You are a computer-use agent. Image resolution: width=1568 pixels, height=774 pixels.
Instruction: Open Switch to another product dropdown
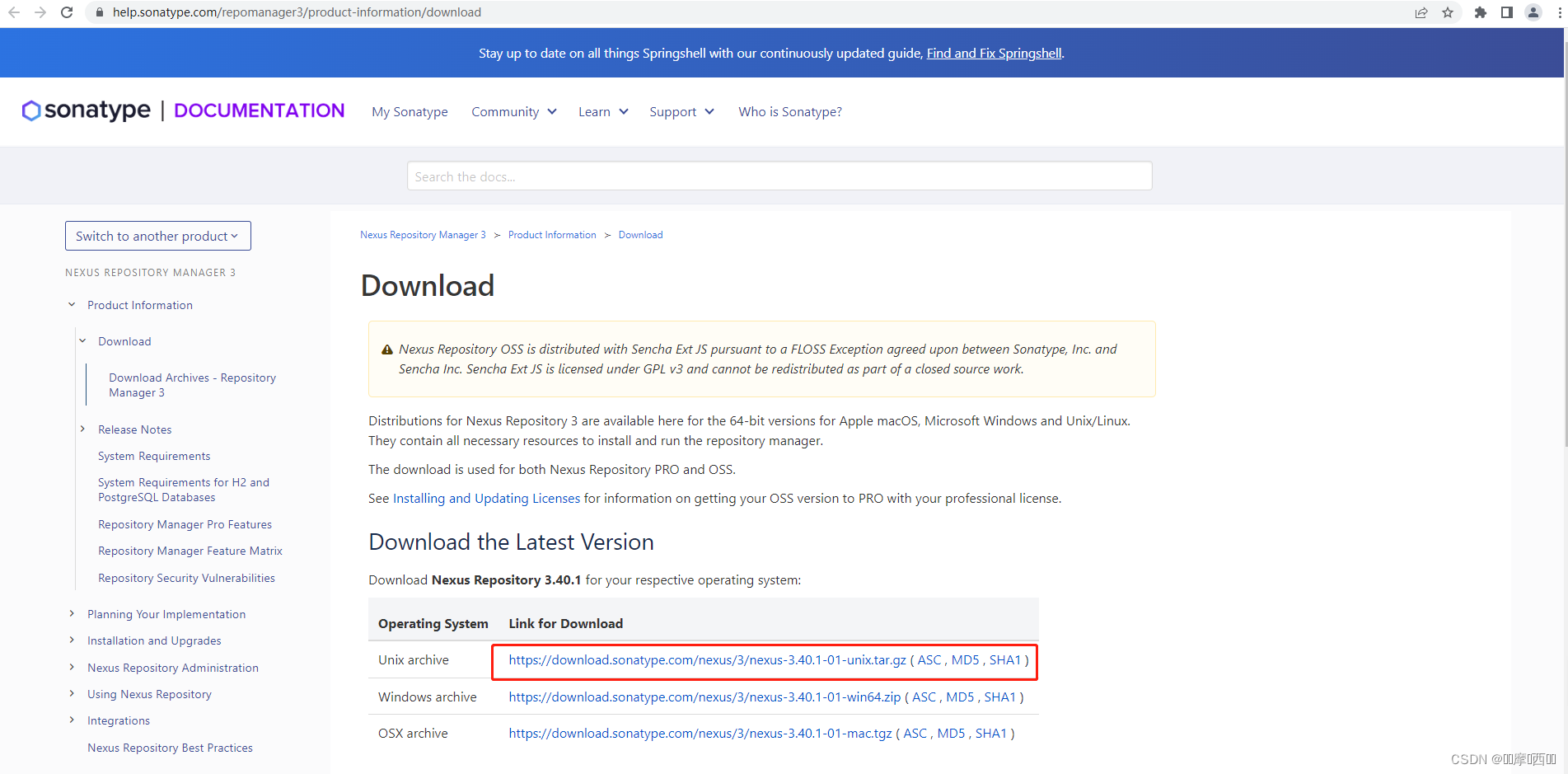pyautogui.click(x=158, y=236)
